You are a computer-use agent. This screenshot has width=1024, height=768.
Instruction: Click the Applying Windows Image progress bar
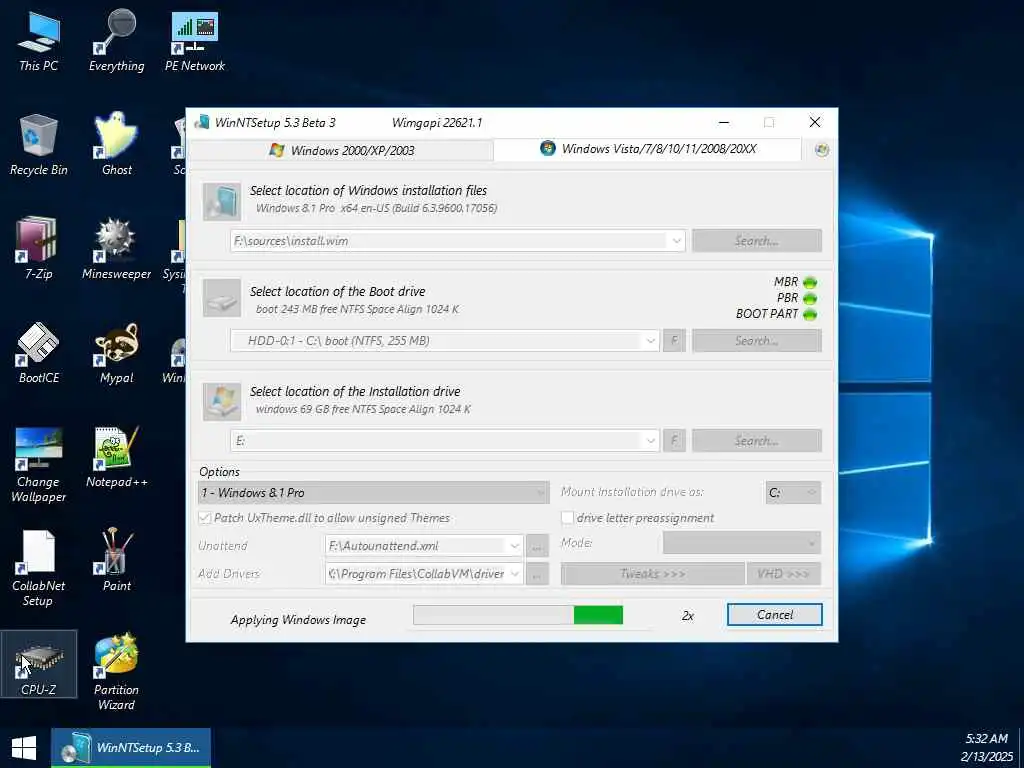519,615
